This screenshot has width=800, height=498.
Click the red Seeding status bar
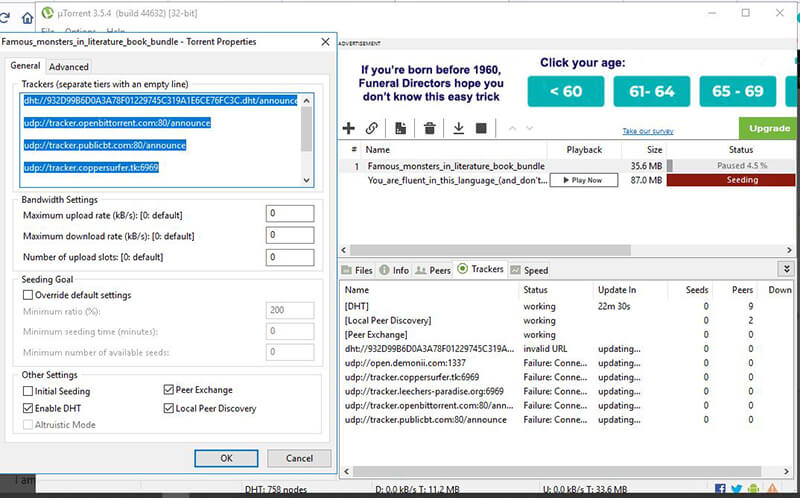click(x=730, y=180)
